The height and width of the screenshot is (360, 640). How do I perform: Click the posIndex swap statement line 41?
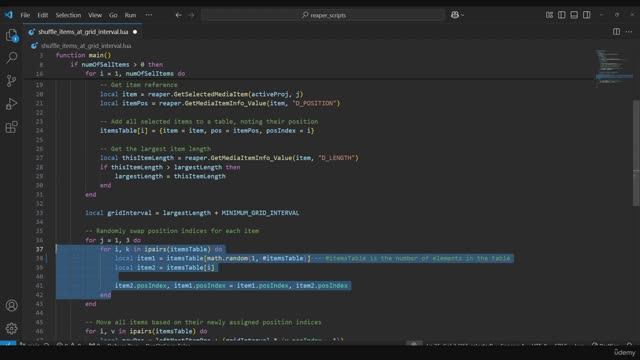[x=231, y=286]
